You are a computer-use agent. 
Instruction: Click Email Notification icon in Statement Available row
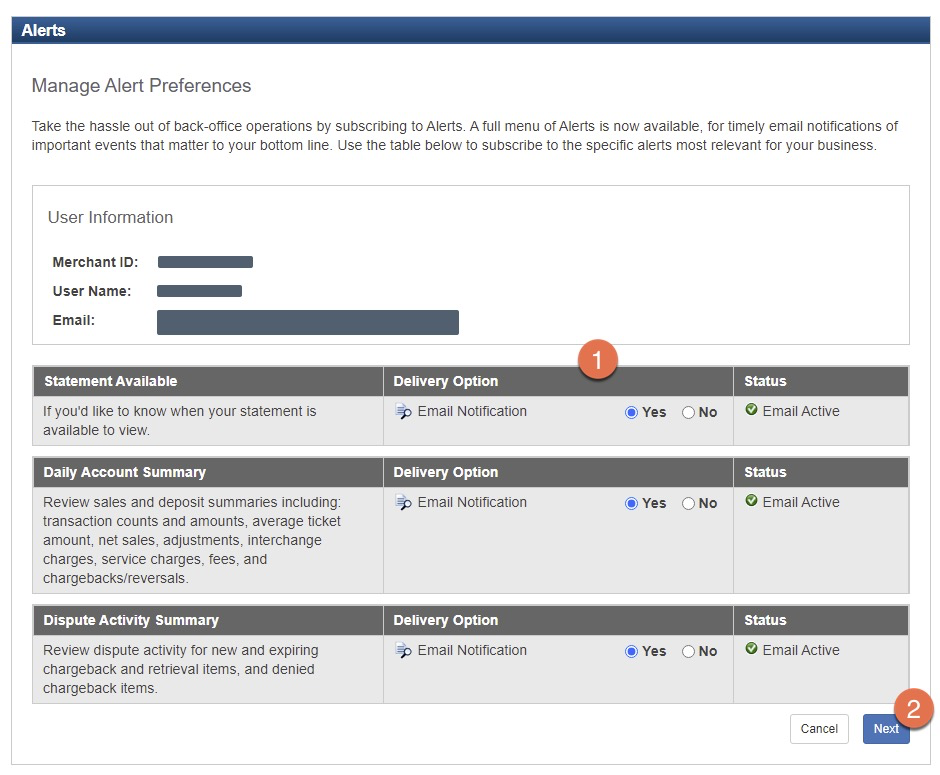pos(403,412)
